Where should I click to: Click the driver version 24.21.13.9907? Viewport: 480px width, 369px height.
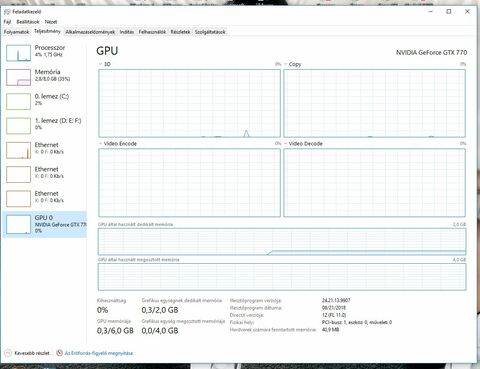tap(336, 300)
